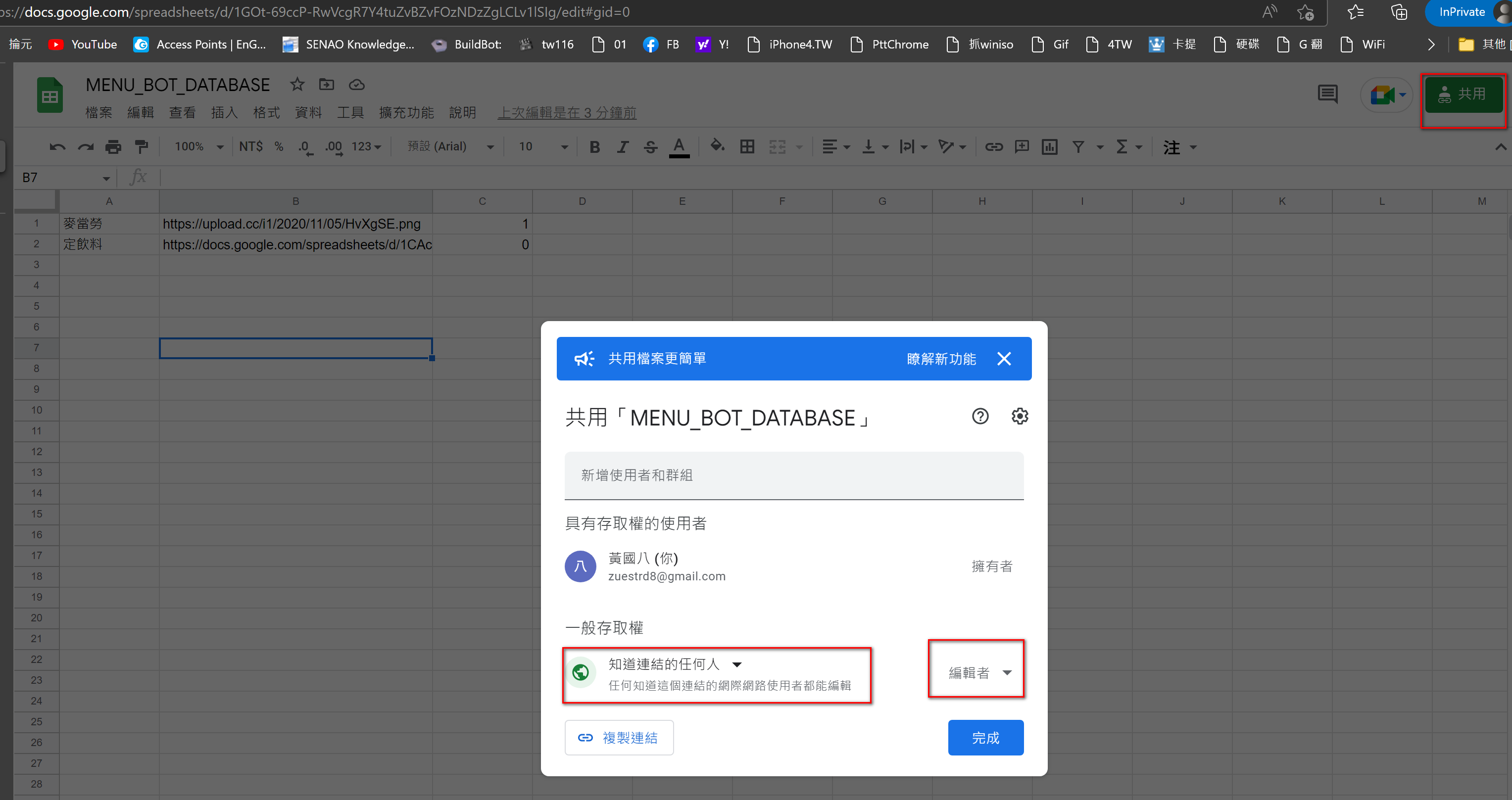Click the borders toolbar icon

pos(747,147)
